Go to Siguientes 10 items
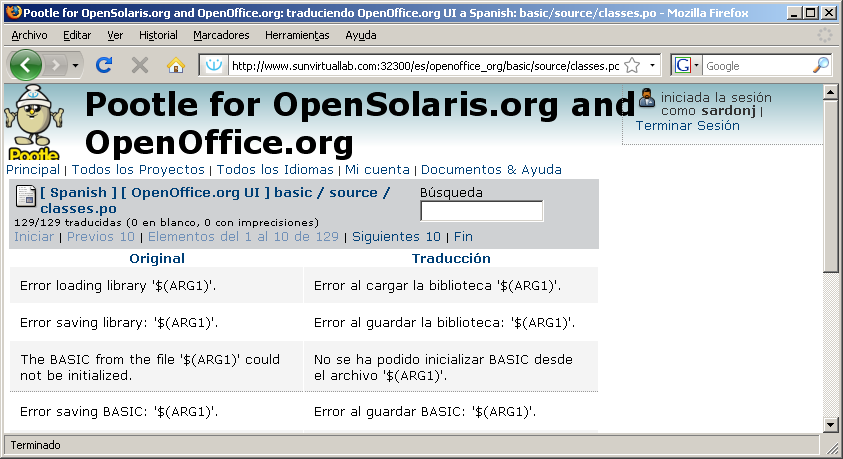 coord(396,237)
